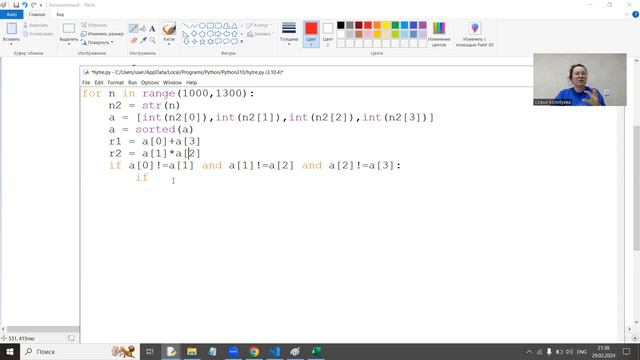Click the Windows Start button

click(x=10, y=351)
